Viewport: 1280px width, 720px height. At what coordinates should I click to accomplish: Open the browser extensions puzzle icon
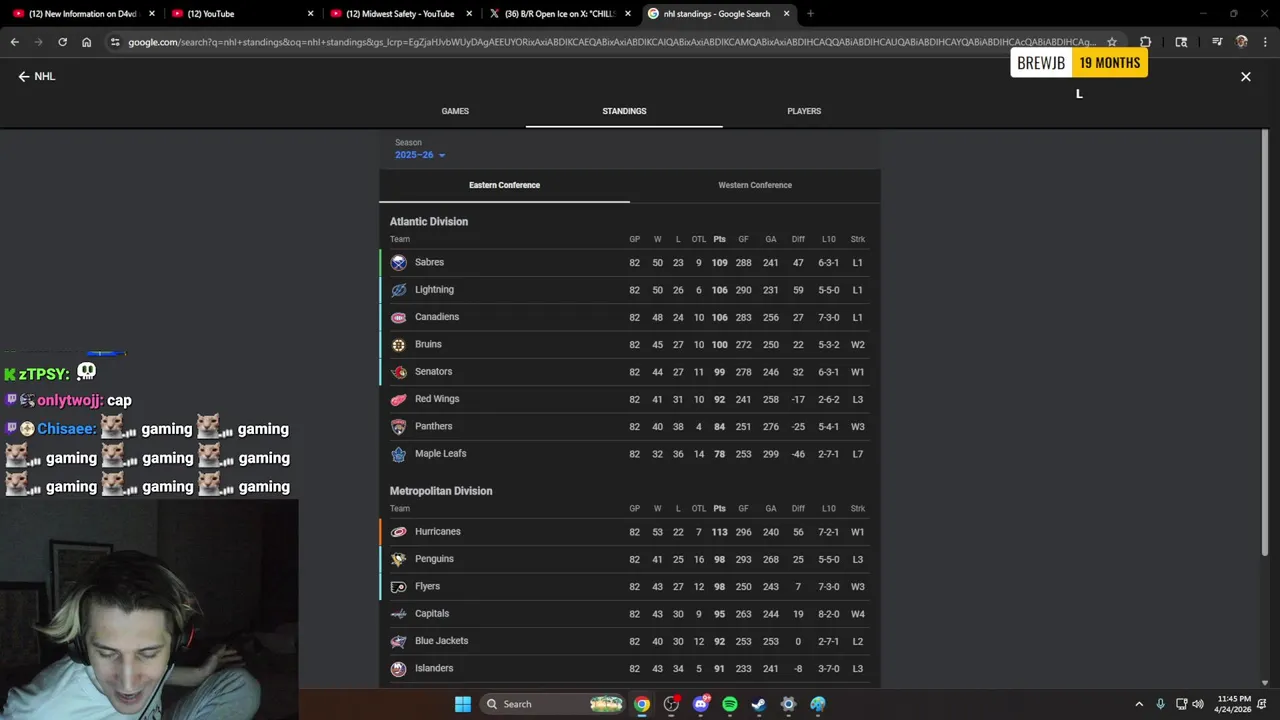1145,42
